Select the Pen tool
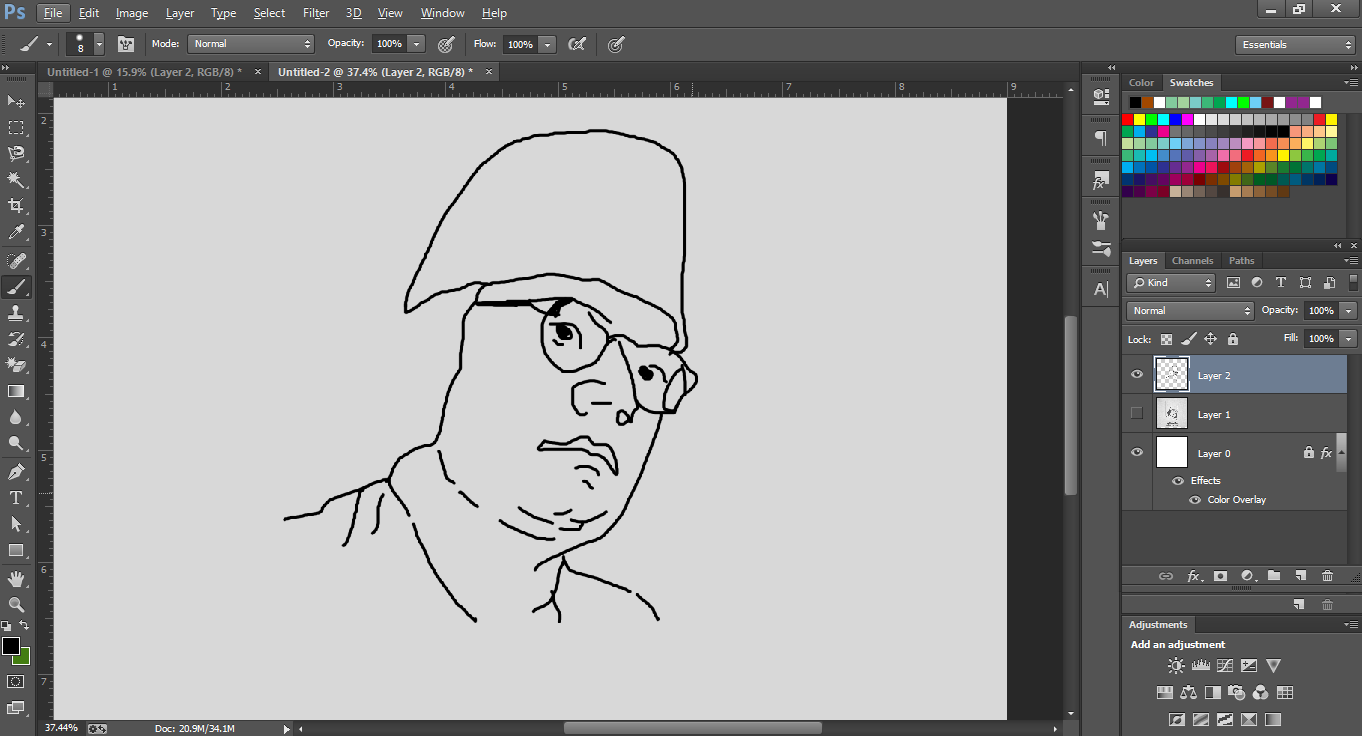The width and height of the screenshot is (1362, 736). tap(16, 472)
